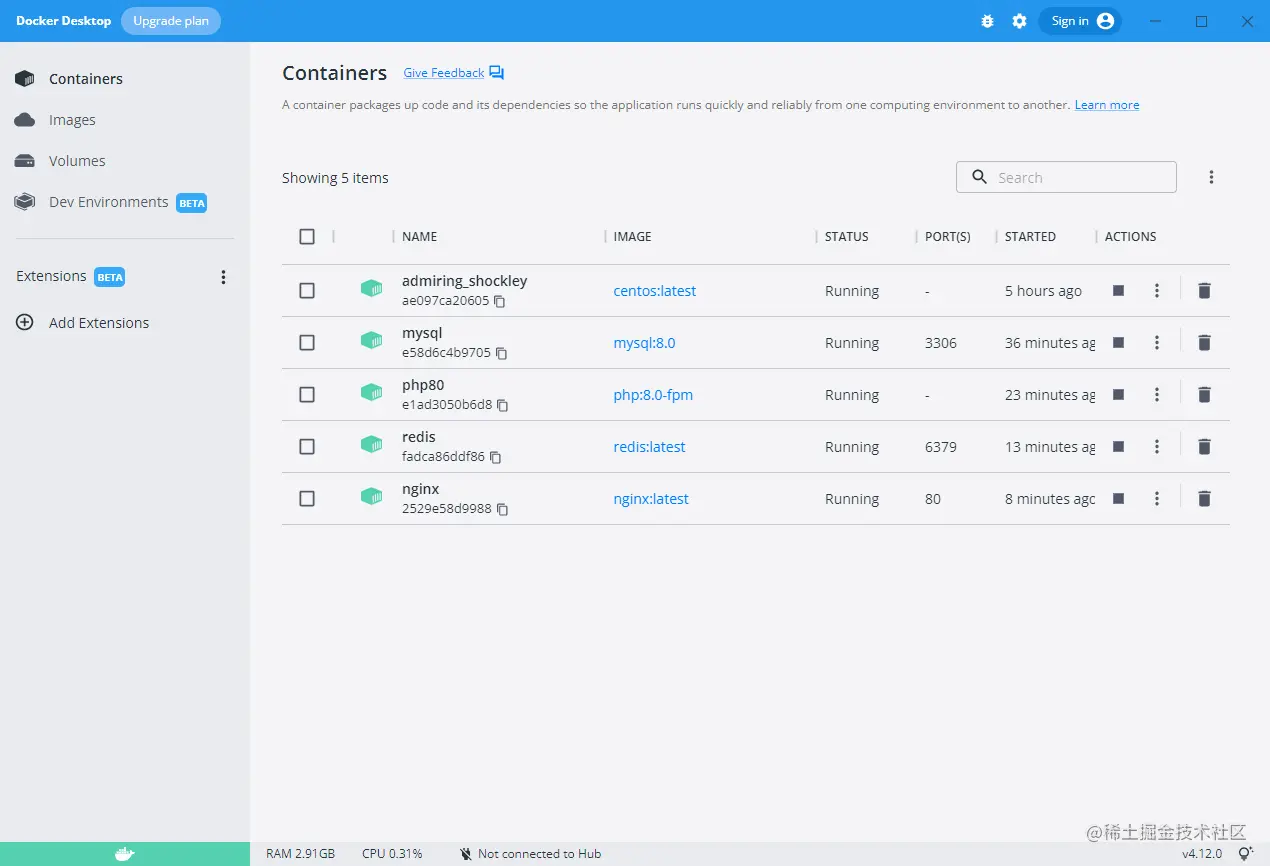Click the nginx port 80
This screenshot has width=1270, height=866.
point(933,499)
